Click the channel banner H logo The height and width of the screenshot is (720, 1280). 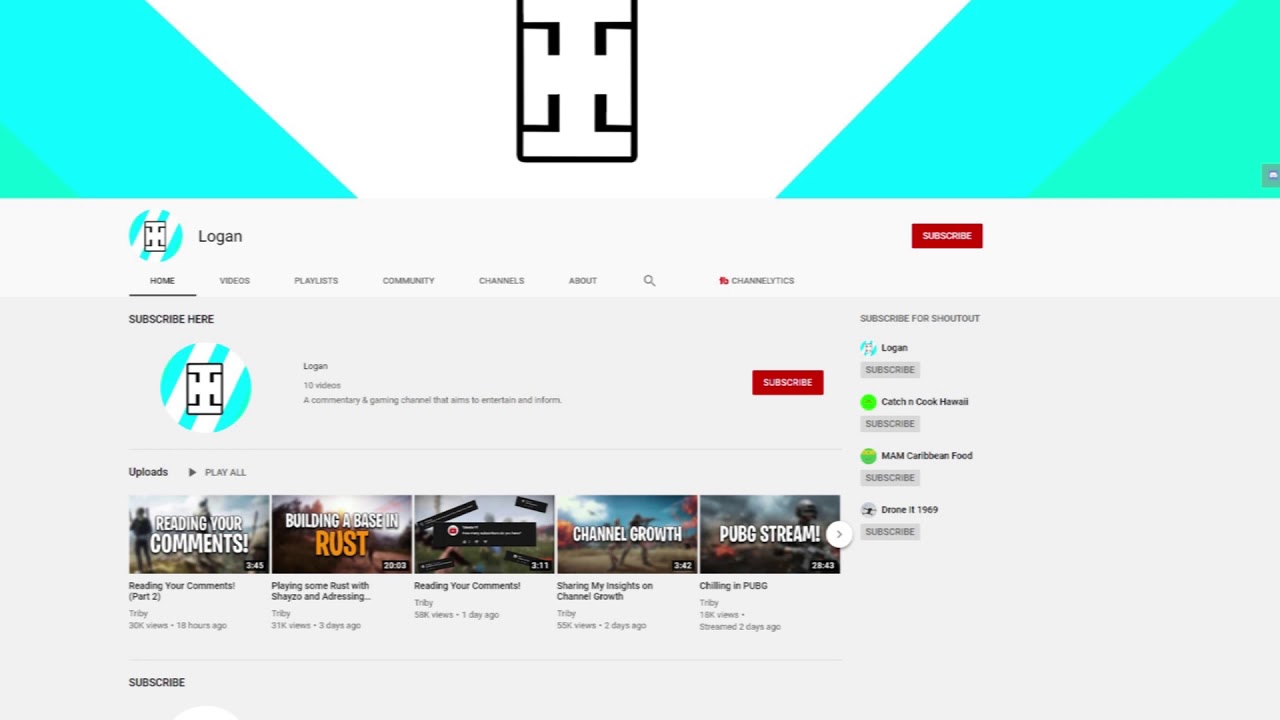(x=577, y=80)
